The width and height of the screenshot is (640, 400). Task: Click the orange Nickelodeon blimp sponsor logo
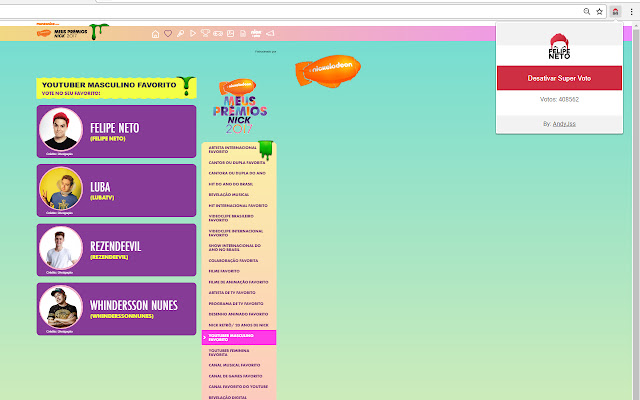pos(328,71)
